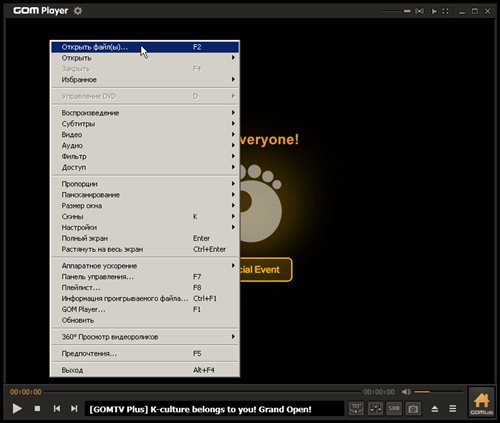This screenshot has width=500, height=423.
Task: Skip to the previous track
Action: (57, 408)
